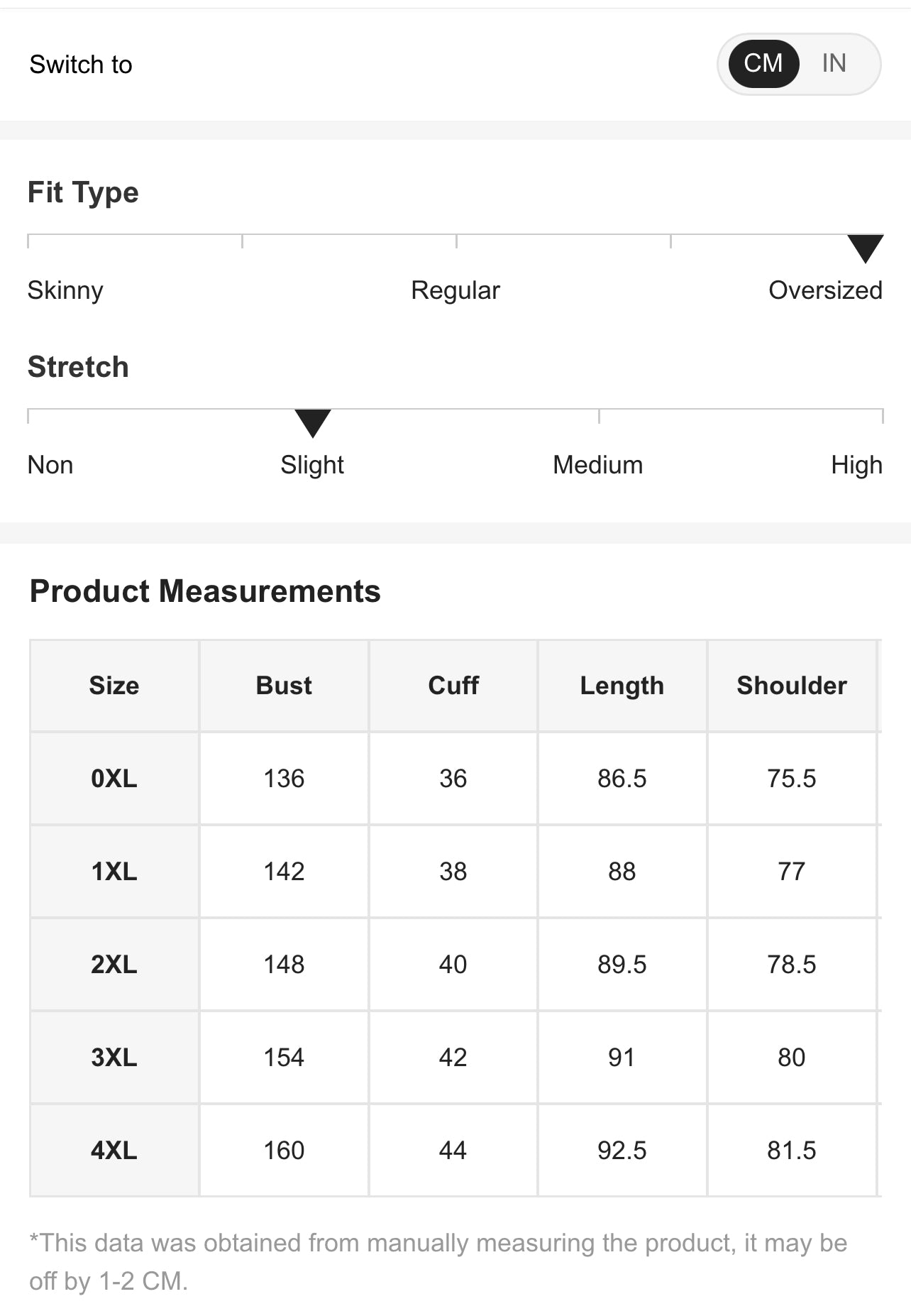
Task: Click the Fit Type Oversized marker triangle
Action: click(865, 248)
